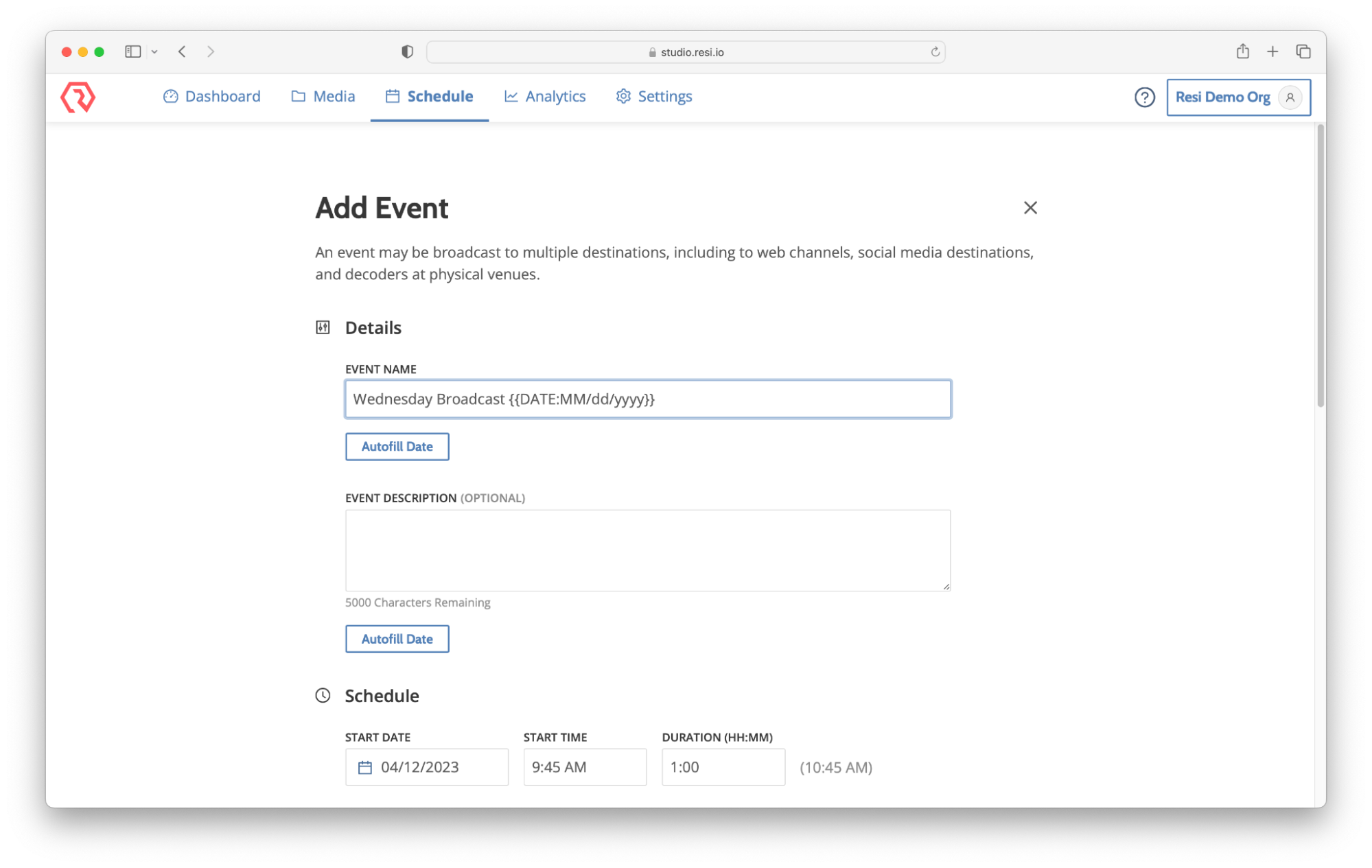
Task: Click the page vertical scrollbar
Action: (x=1320, y=268)
